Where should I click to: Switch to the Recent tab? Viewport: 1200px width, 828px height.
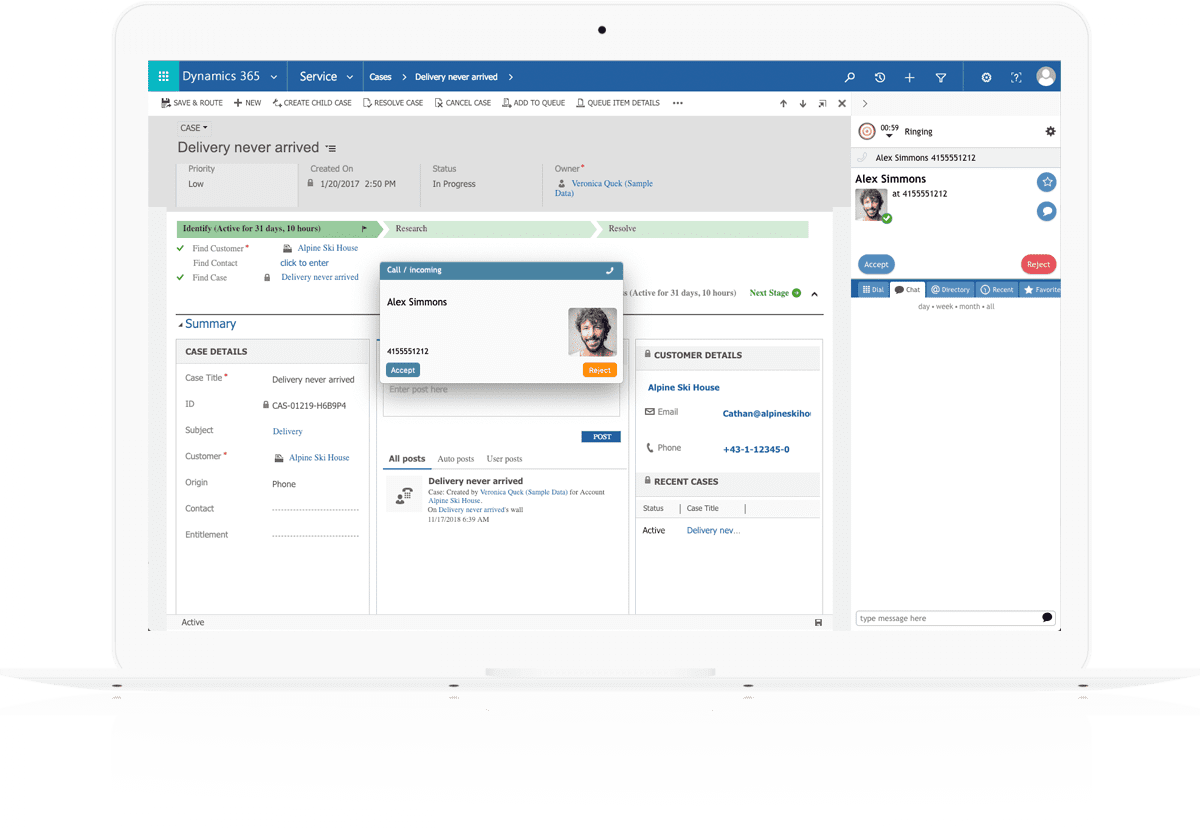997,289
